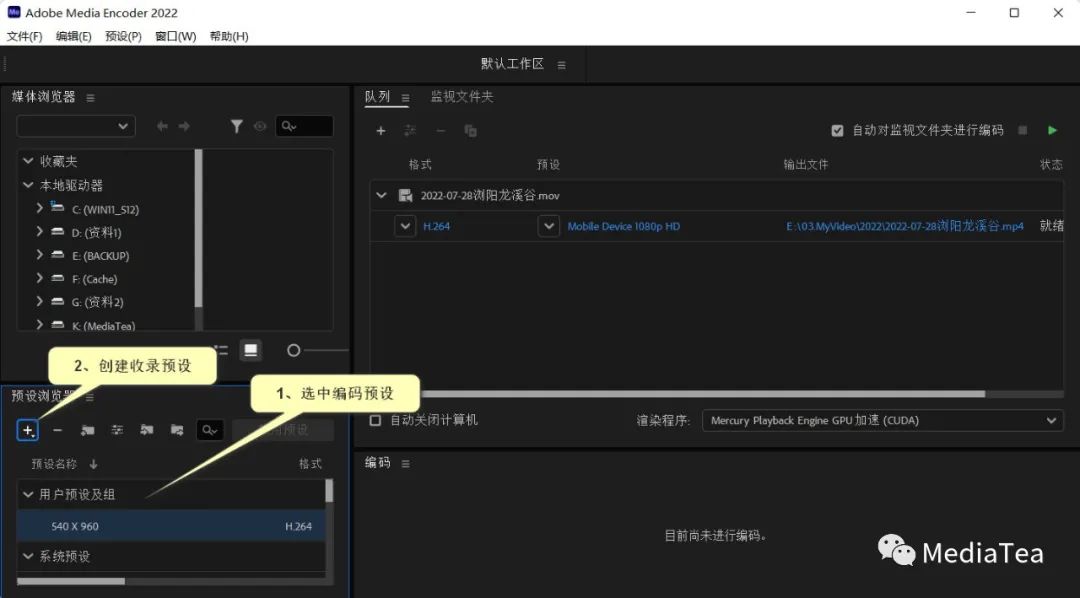Image resolution: width=1080 pixels, height=598 pixels.
Task: Remove selected queue item with minus icon
Action: [x=441, y=131]
